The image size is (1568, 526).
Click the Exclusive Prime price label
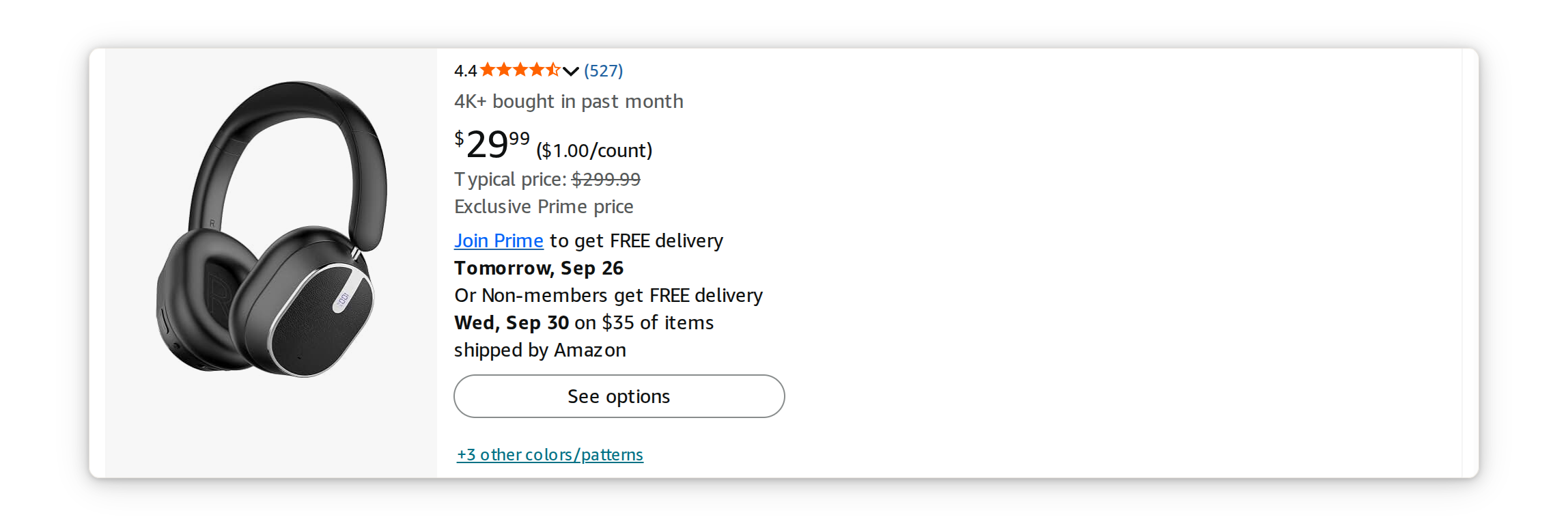coord(544,206)
